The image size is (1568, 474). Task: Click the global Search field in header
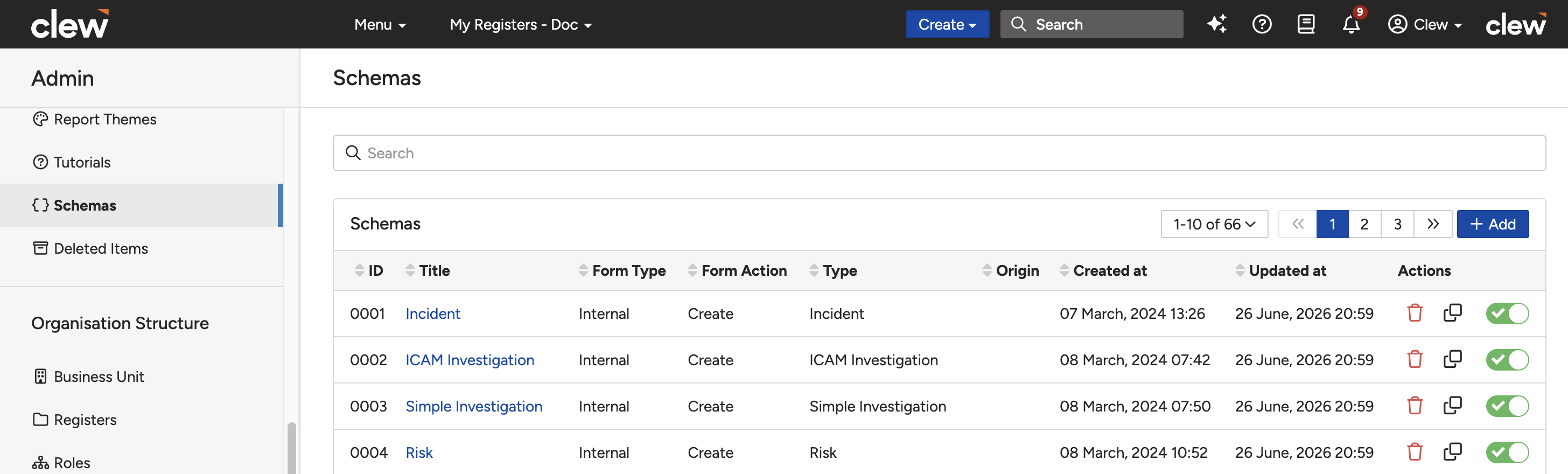coord(1091,24)
